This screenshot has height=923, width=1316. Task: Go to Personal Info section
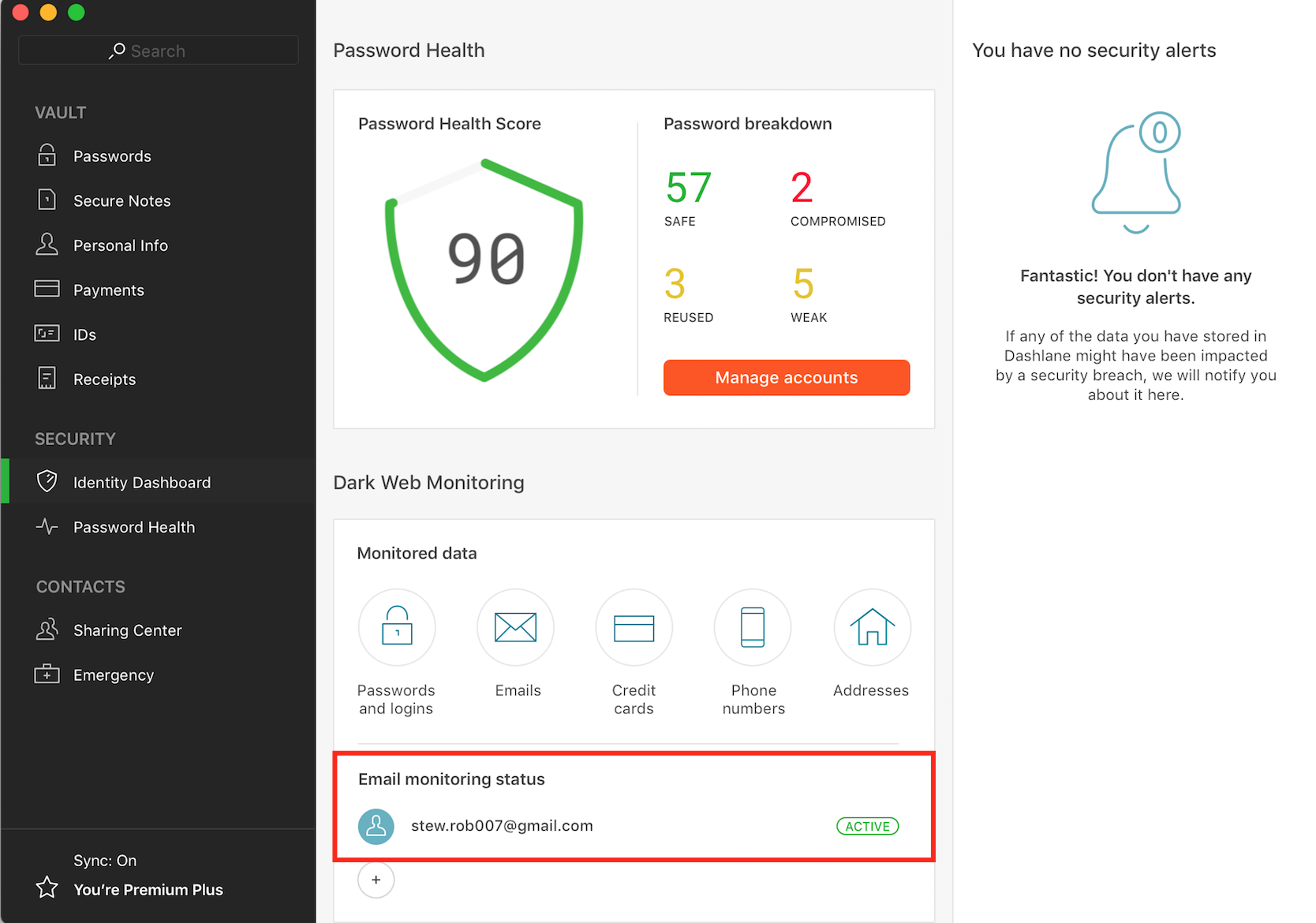click(x=121, y=245)
